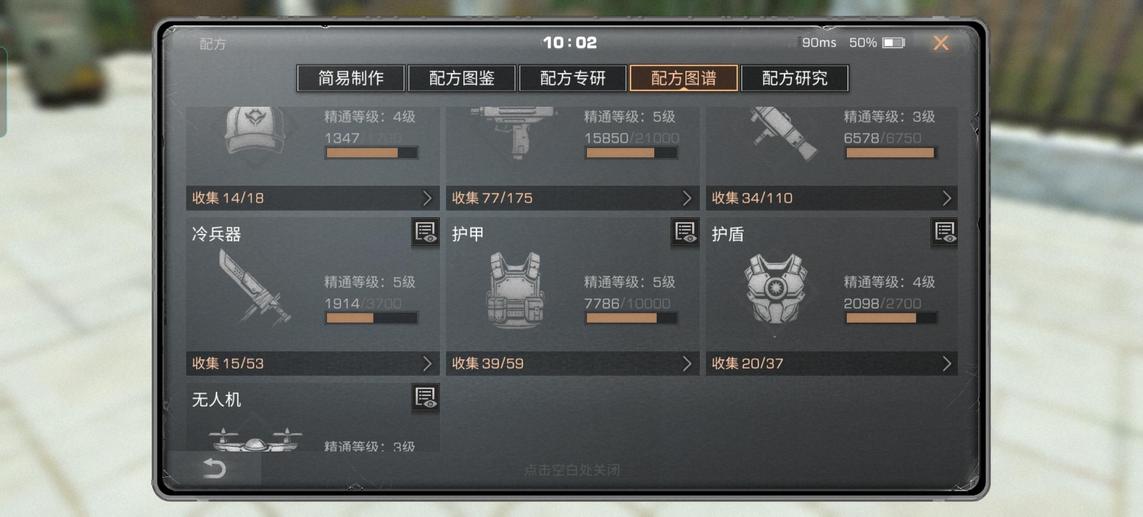The width and height of the screenshot is (1143, 517).
Task: Switch to the 配方研究 tab
Action: pyautogui.click(x=795, y=78)
